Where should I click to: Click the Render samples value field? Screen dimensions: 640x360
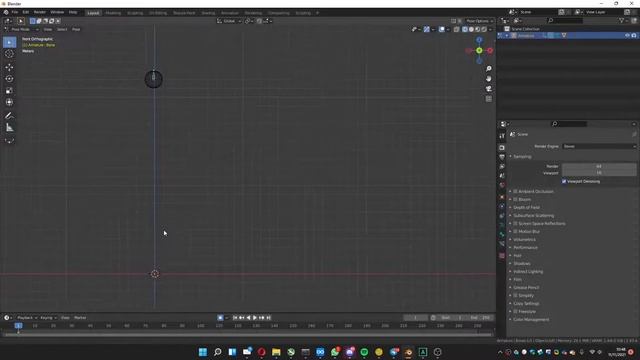coord(599,166)
